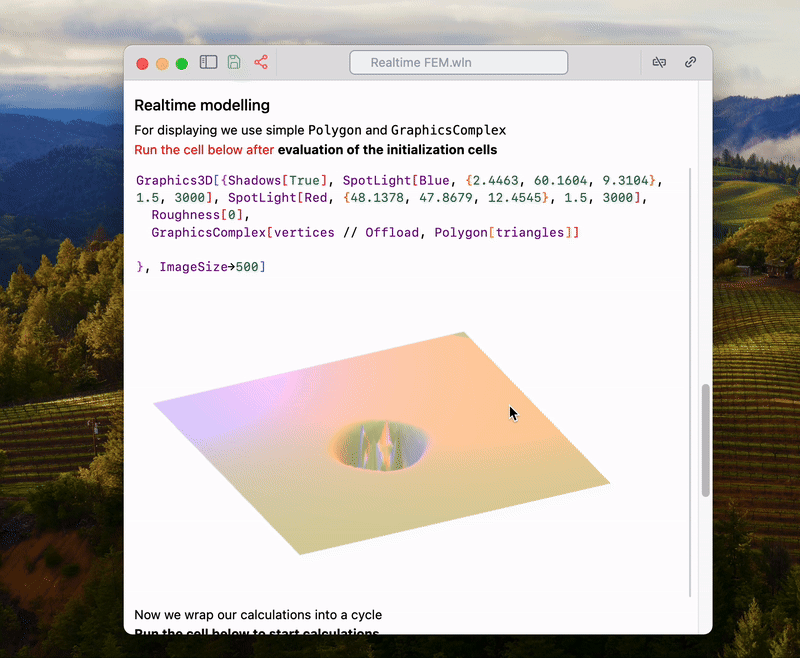Image resolution: width=800 pixels, height=658 pixels.
Task: Open the share icon in the toolbar
Action: point(261,62)
